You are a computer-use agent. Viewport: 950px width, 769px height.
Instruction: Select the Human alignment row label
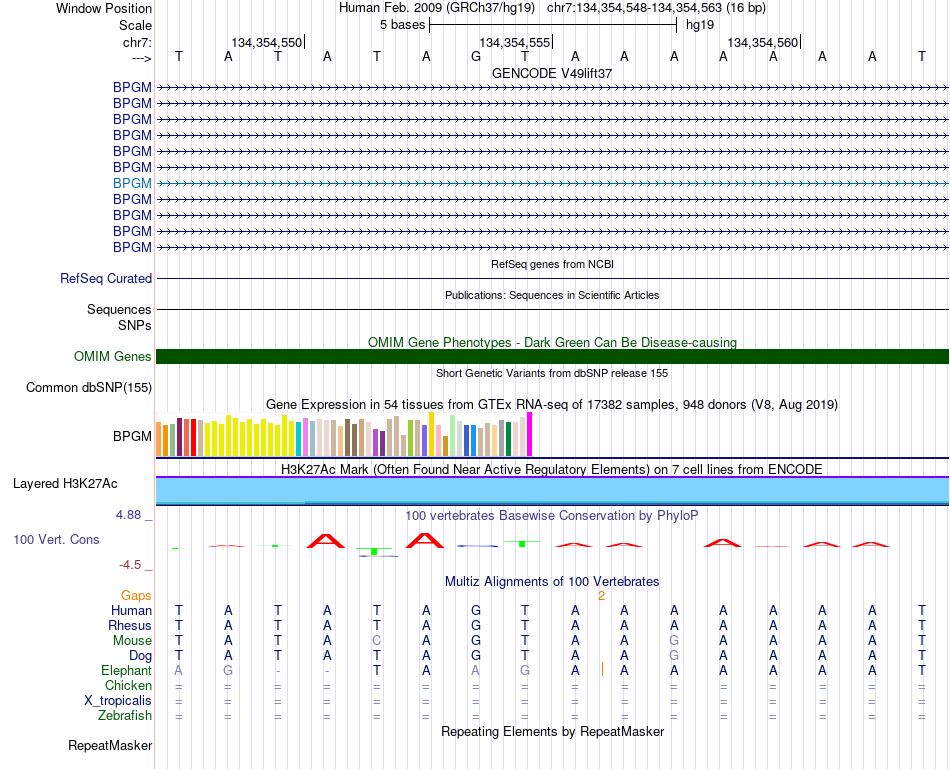coord(131,610)
